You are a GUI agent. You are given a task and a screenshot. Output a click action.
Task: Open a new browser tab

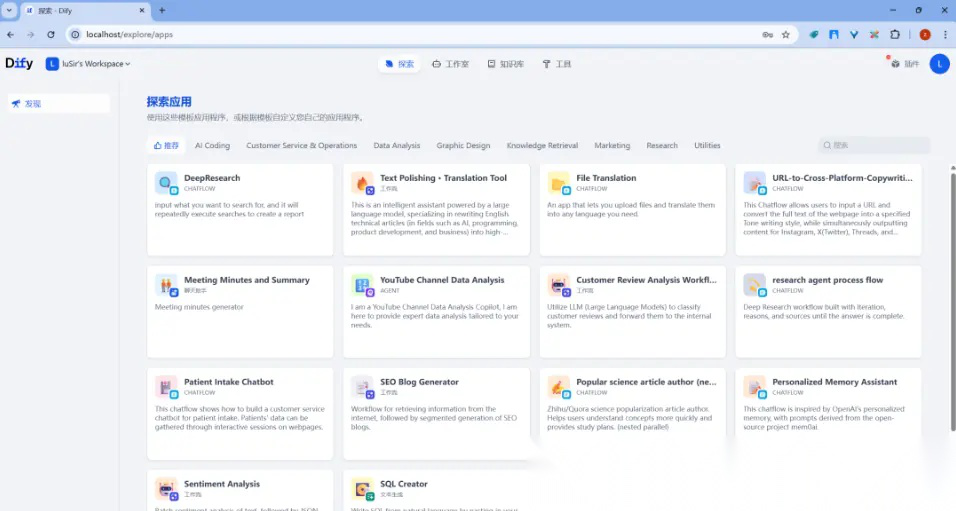click(x=162, y=10)
